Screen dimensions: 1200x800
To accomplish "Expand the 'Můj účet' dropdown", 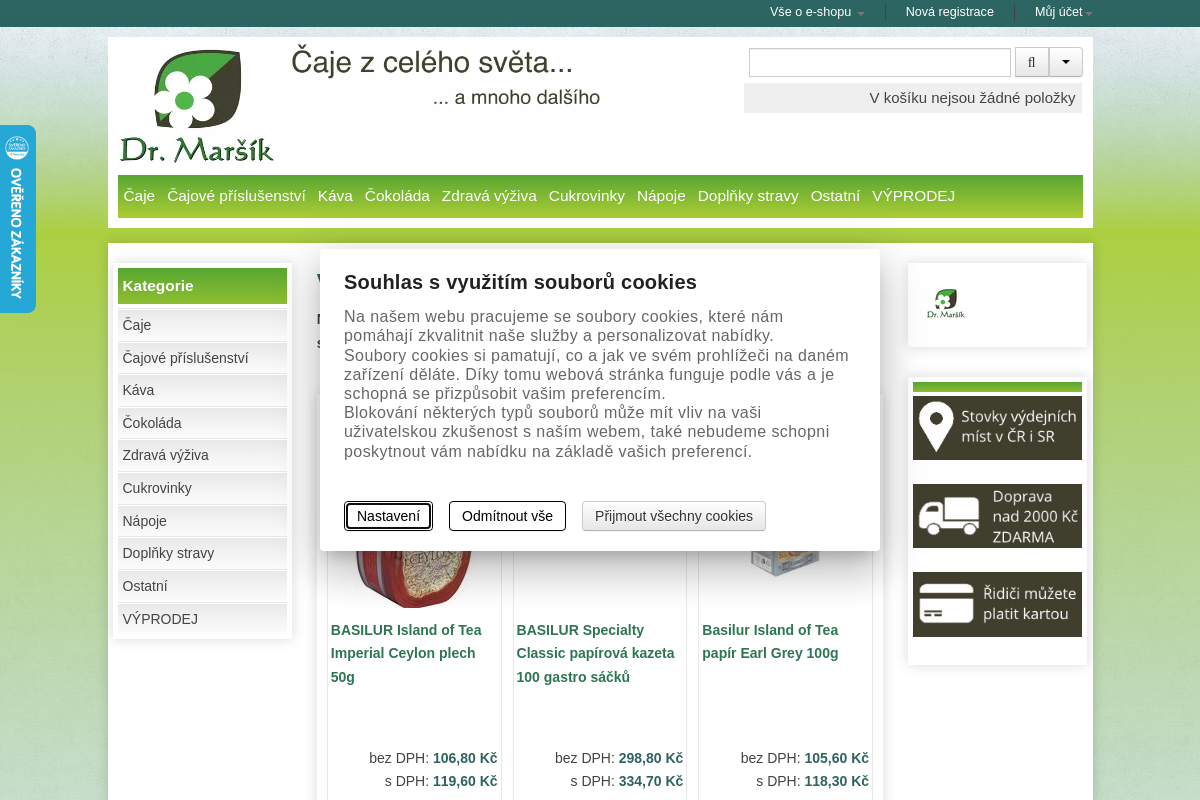I will tap(1063, 12).
